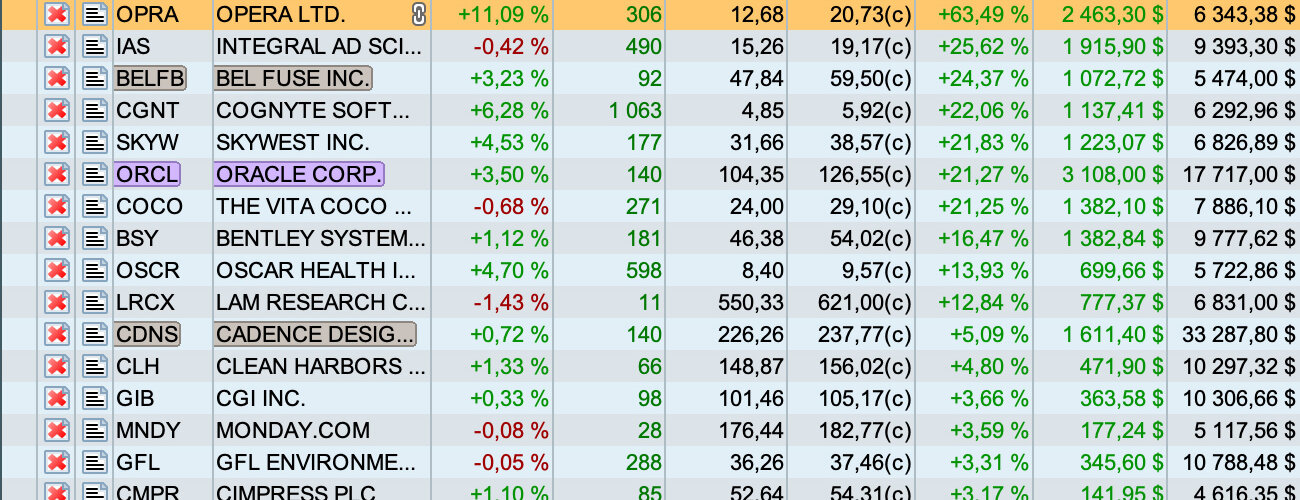The width and height of the screenshot is (1300, 500).
Task: Open MNDY document icon
Action: (95, 431)
